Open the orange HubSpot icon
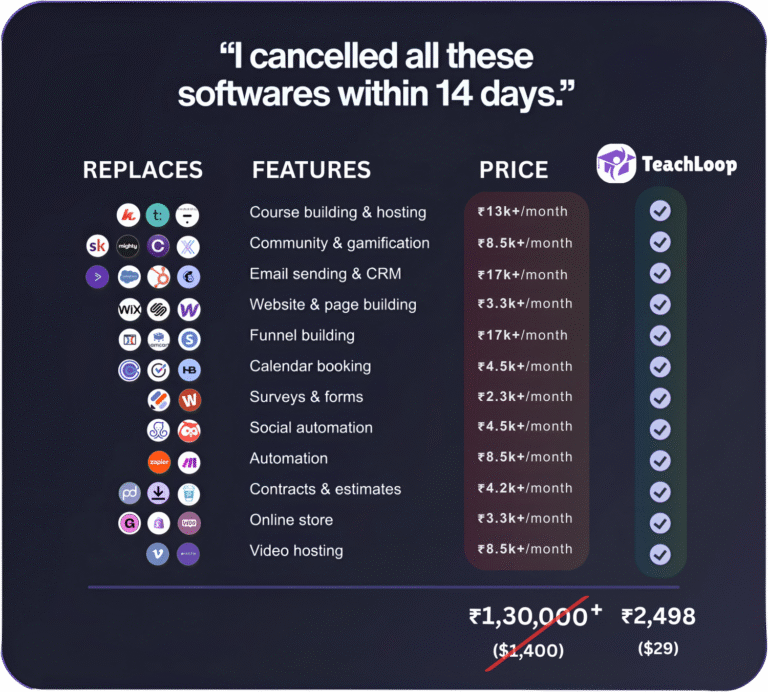The height and width of the screenshot is (692, 768). (158, 277)
